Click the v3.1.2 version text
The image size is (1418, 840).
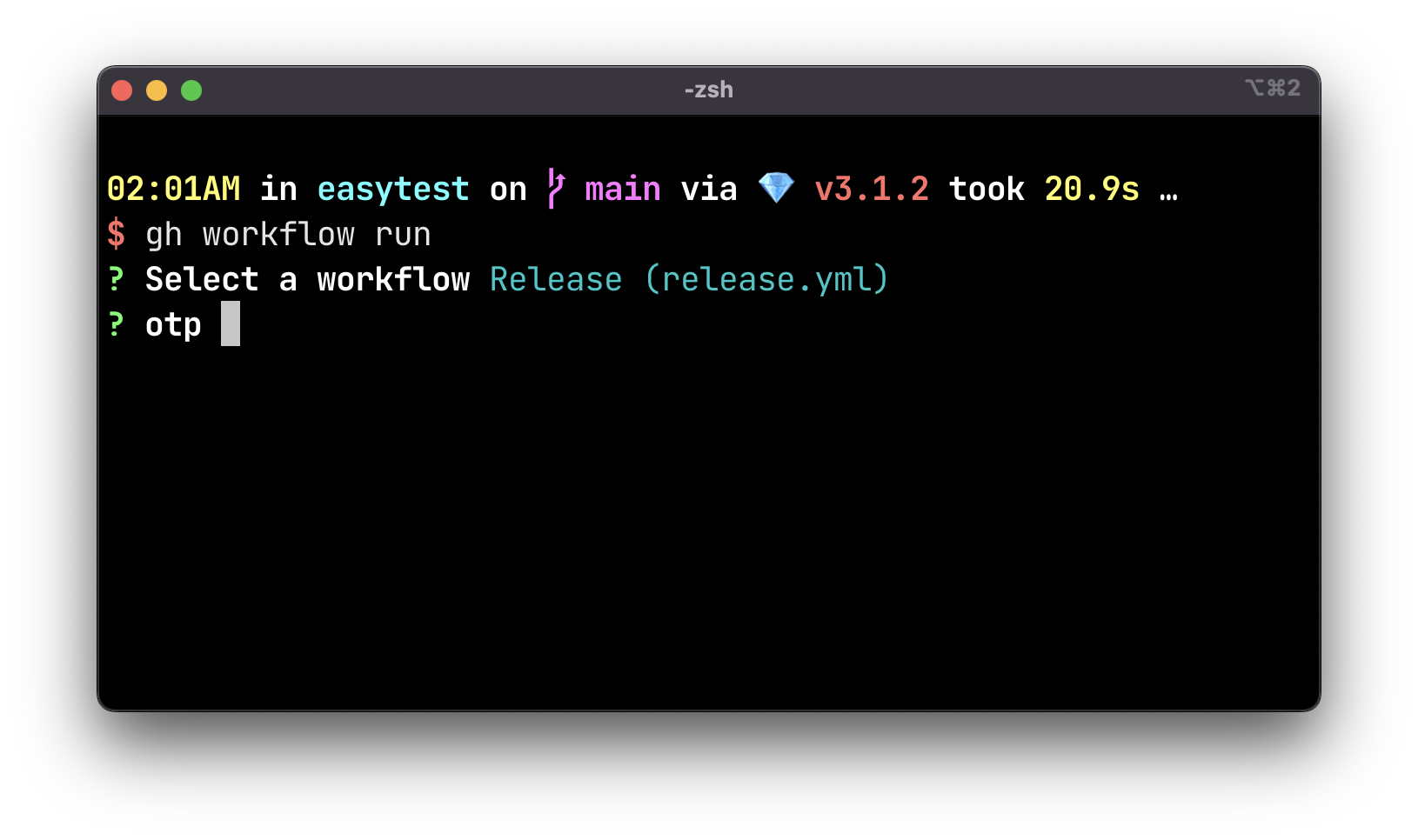point(872,189)
